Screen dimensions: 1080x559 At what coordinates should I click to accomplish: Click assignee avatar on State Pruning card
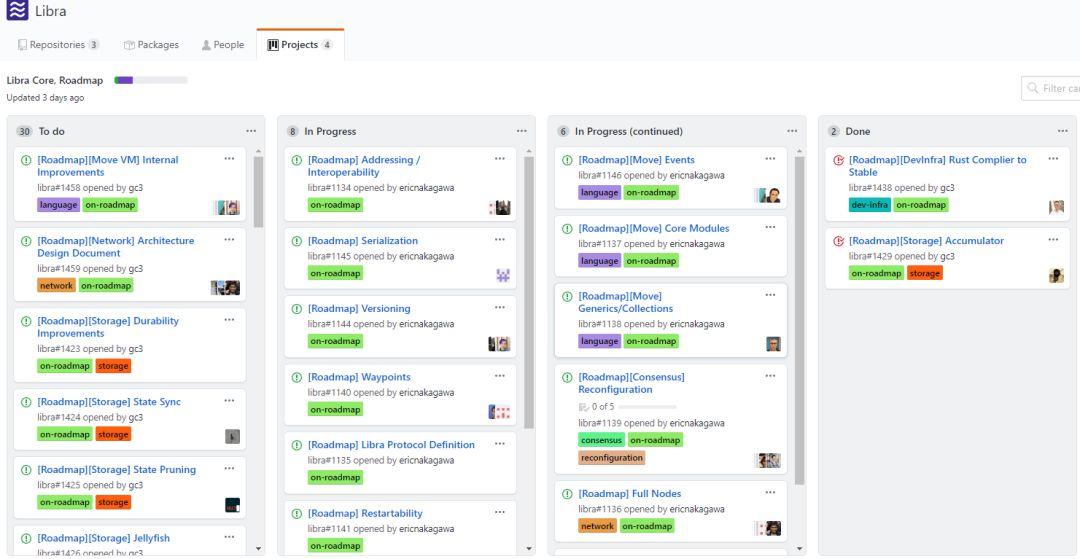pyautogui.click(x=232, y=505)
